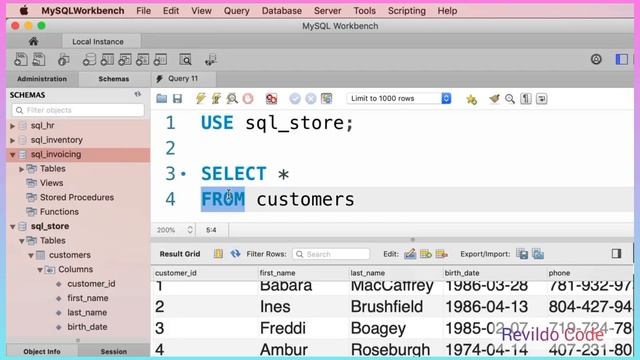The height and width of the screenshot is (360, 640).
Task: Collapse Columns node
Action: (40, 270)
